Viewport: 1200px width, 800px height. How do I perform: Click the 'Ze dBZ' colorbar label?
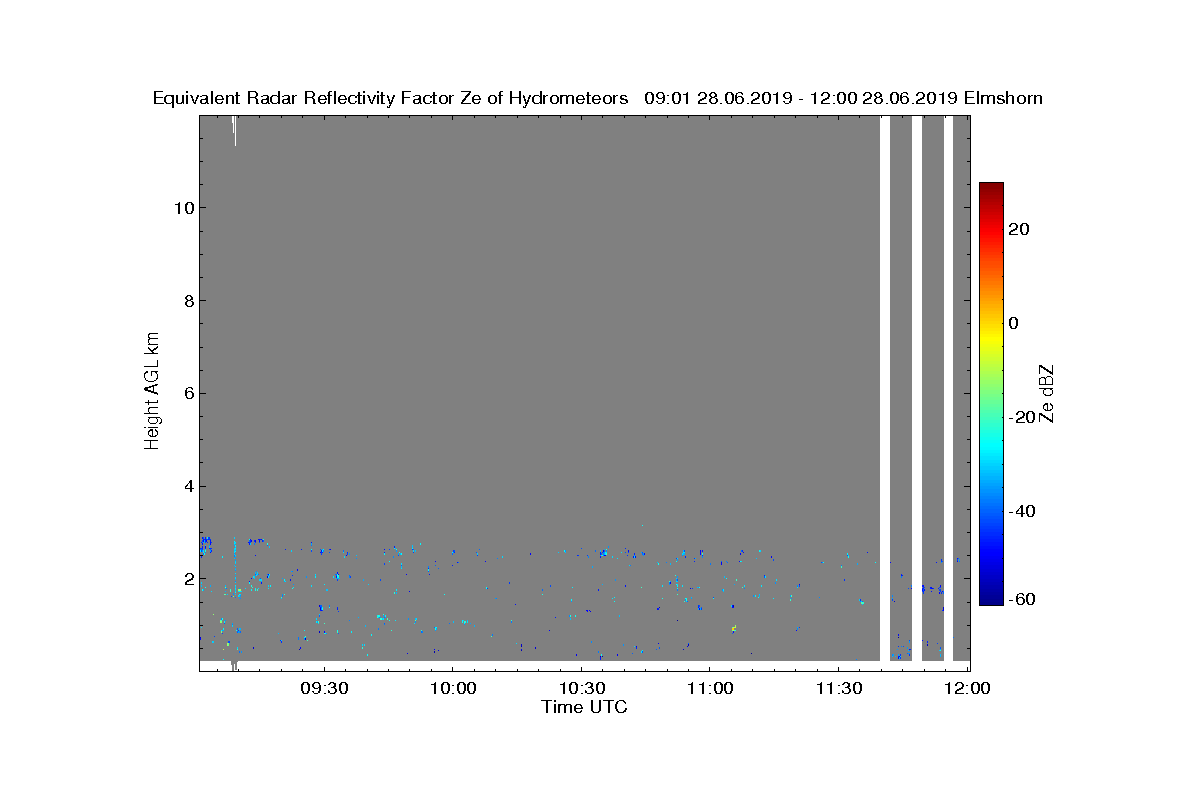[x=1047, y=394]
